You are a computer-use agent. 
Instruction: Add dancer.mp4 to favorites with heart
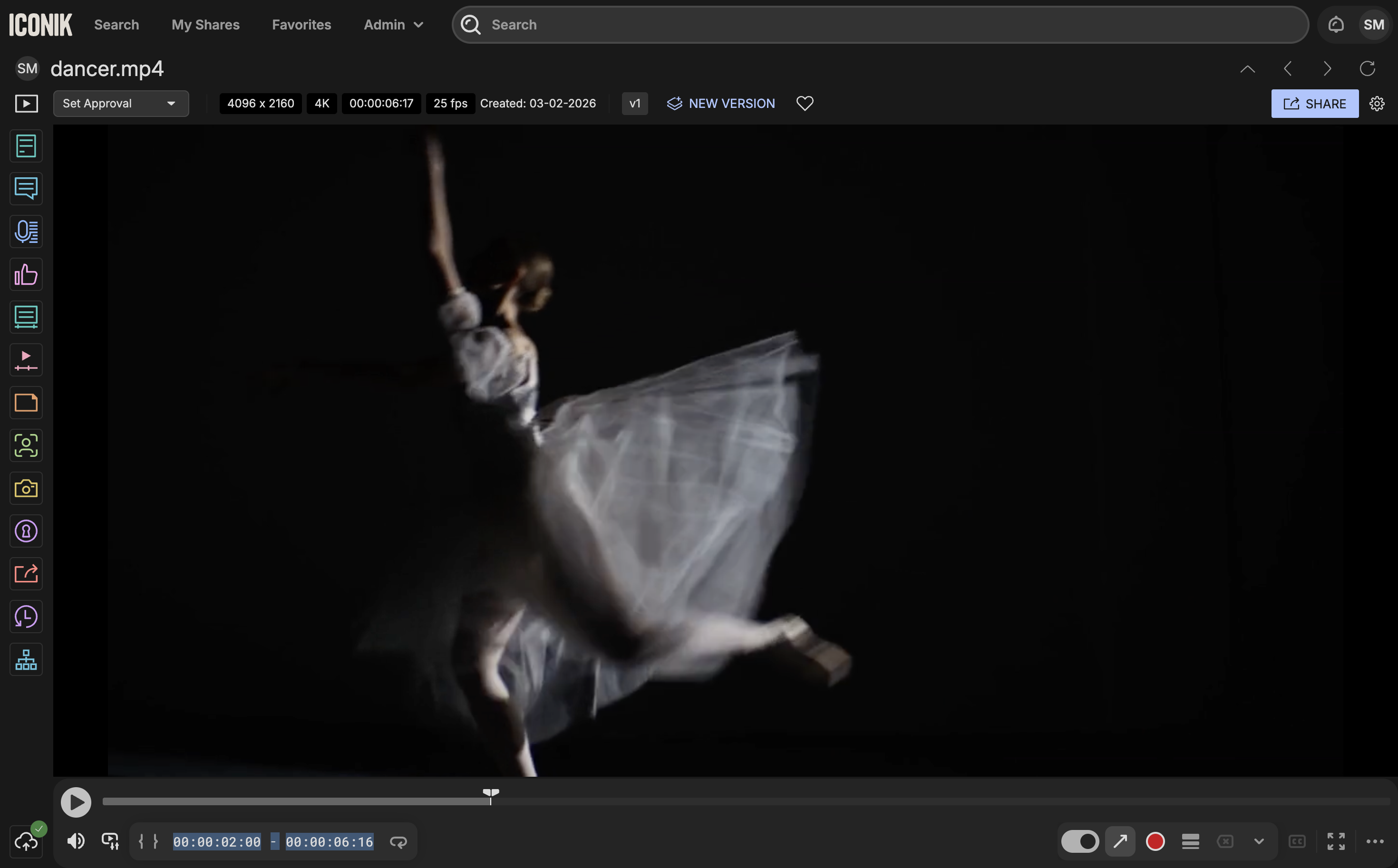pos(805,103)
